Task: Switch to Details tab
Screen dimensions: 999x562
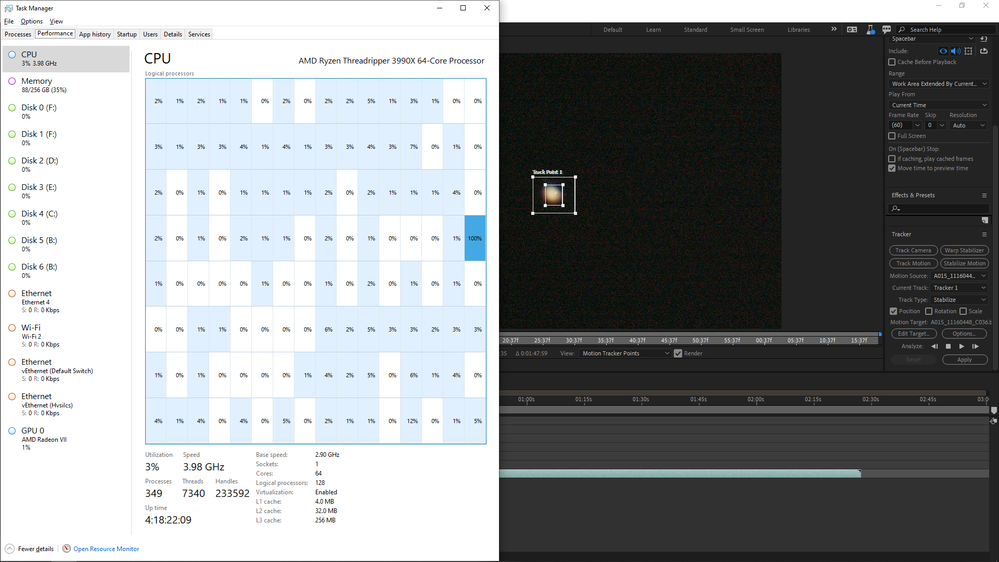Action: pos(173,34)
